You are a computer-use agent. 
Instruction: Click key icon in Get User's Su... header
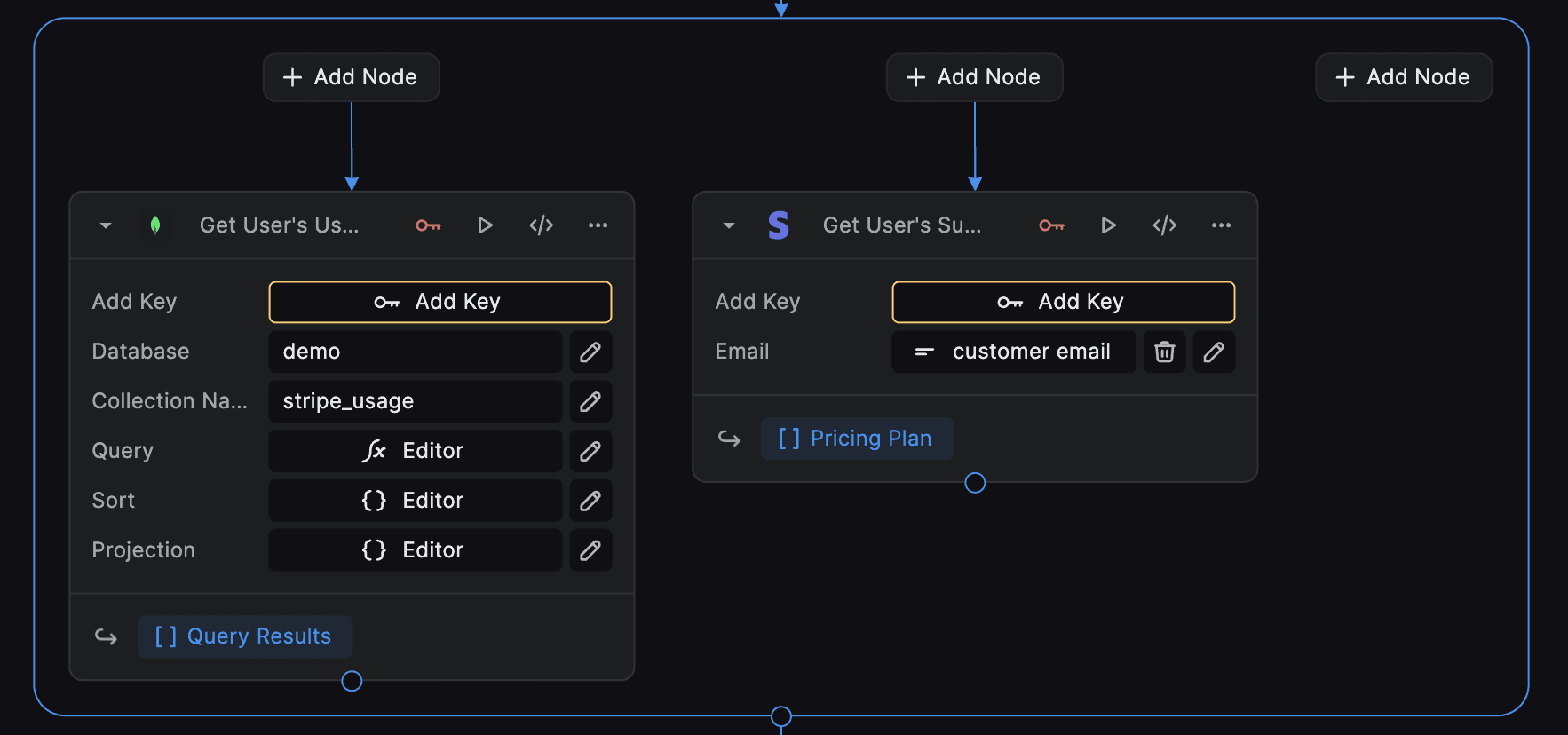(1052, 225)
